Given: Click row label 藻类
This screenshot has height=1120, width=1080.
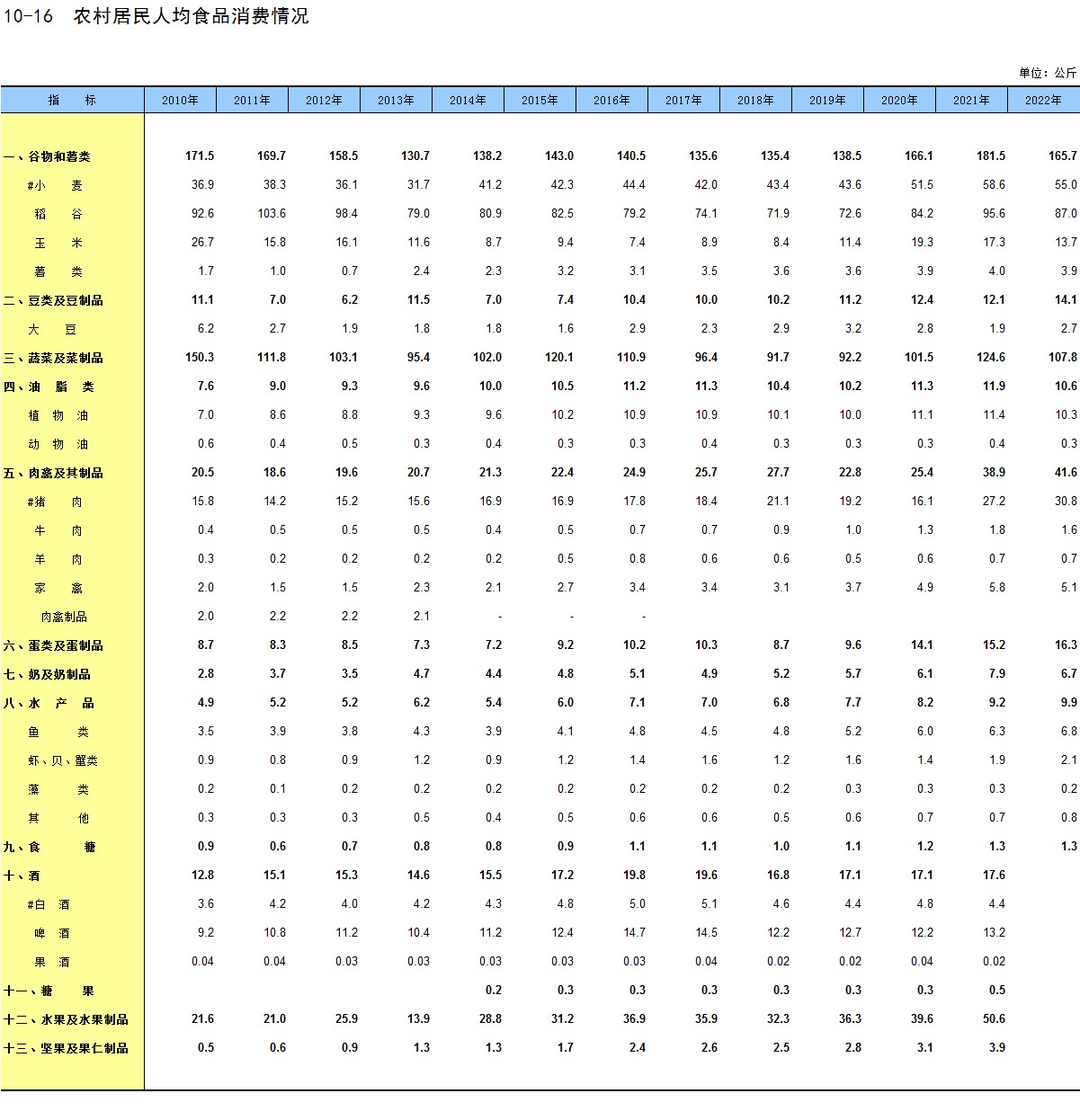Looking at the screenshot, I should [58, 789].
